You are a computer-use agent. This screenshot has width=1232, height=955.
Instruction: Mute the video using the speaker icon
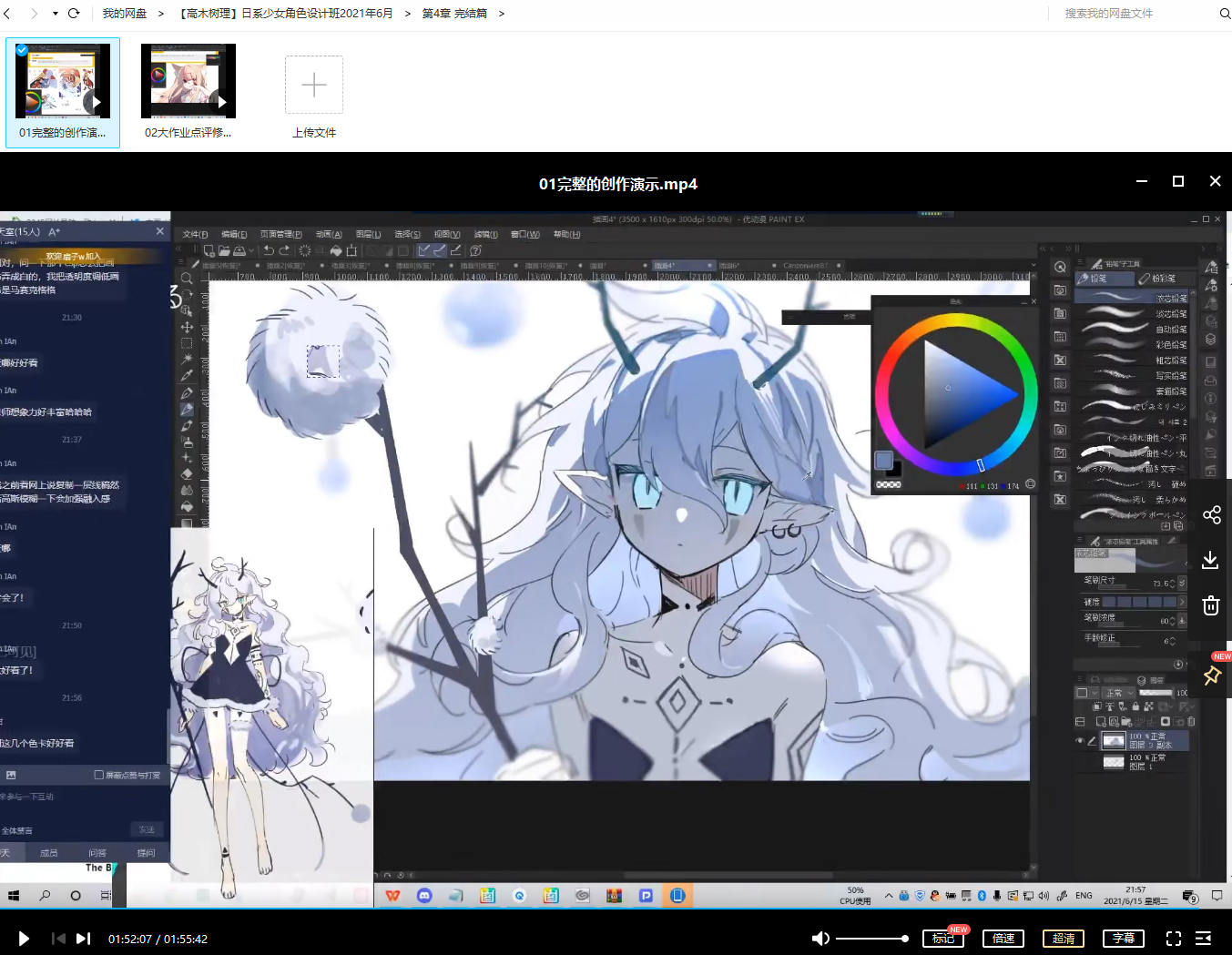point(820,939)
